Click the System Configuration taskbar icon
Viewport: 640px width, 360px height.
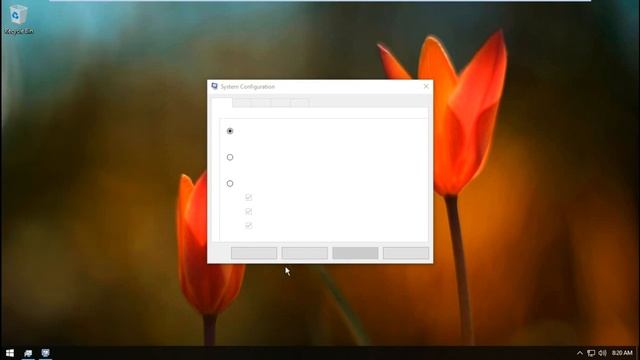click(x=45, y=353)
